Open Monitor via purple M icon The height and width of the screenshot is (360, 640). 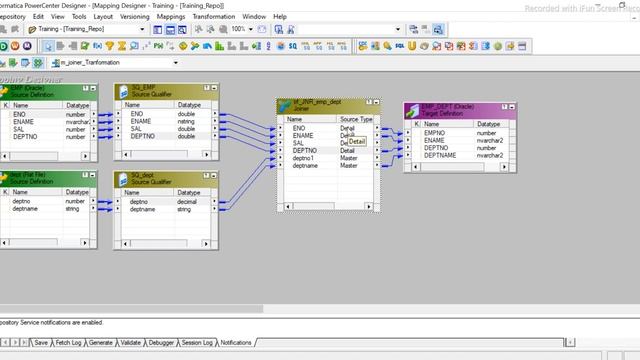27,46
